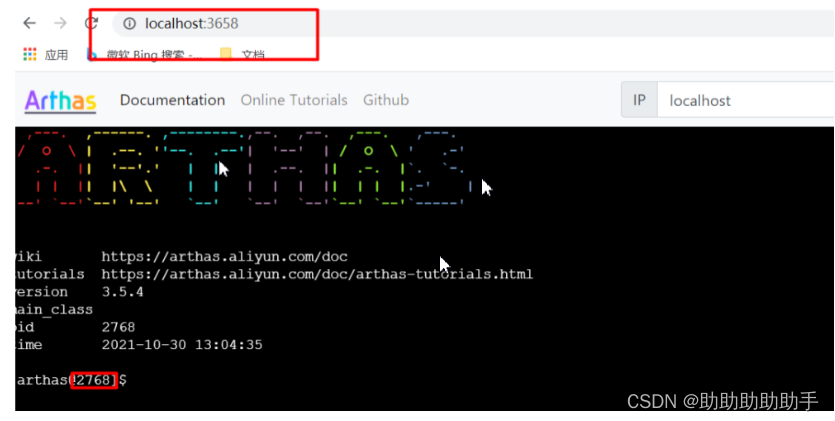The height and width of the screenshot is (421, 835).
Task: Click the main_class label in terminal
Action: (x=54, y=309)
